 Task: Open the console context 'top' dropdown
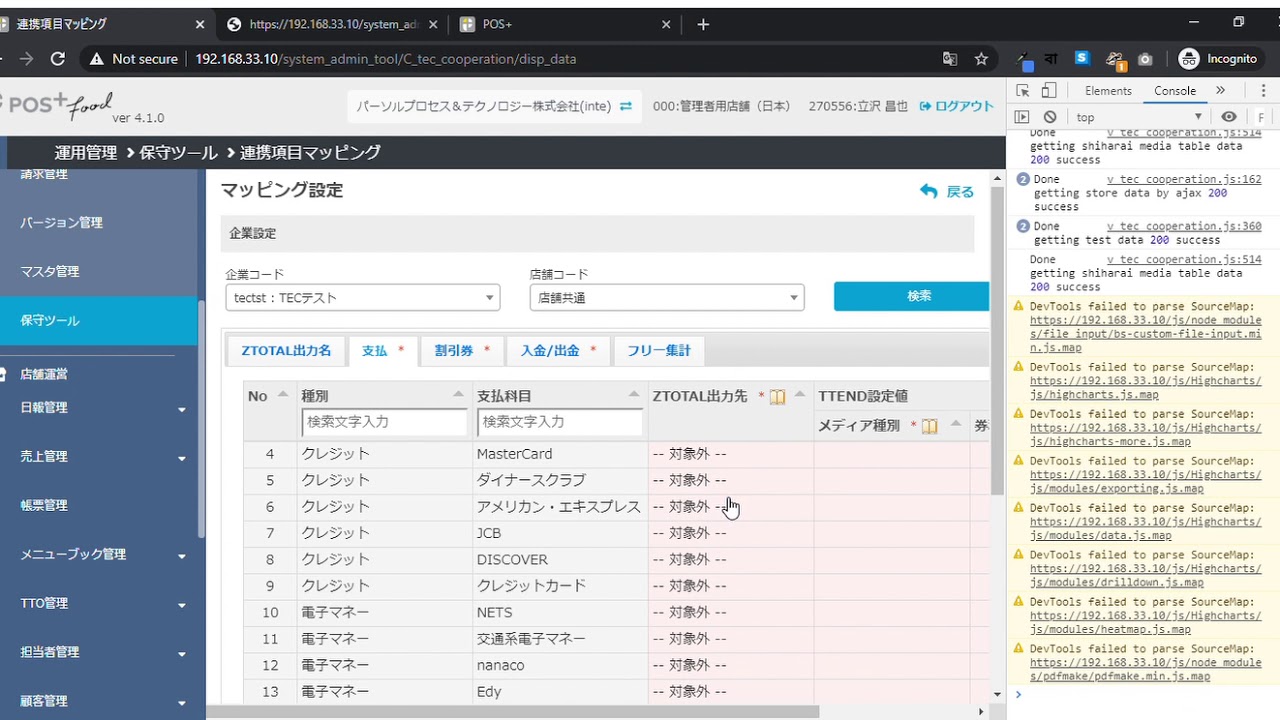[x=1138, y=117]
